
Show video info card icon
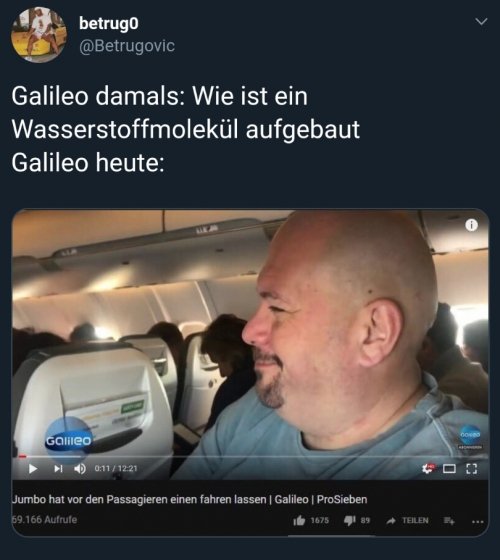click(x=471, y=225)
